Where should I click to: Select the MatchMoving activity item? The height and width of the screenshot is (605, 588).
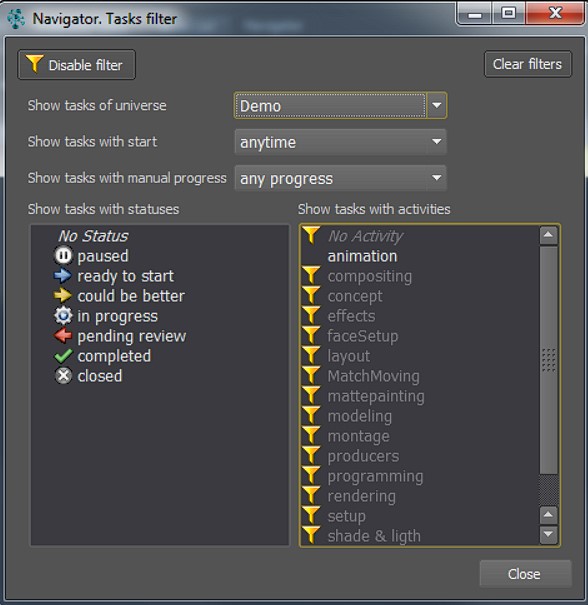point(373,376)
